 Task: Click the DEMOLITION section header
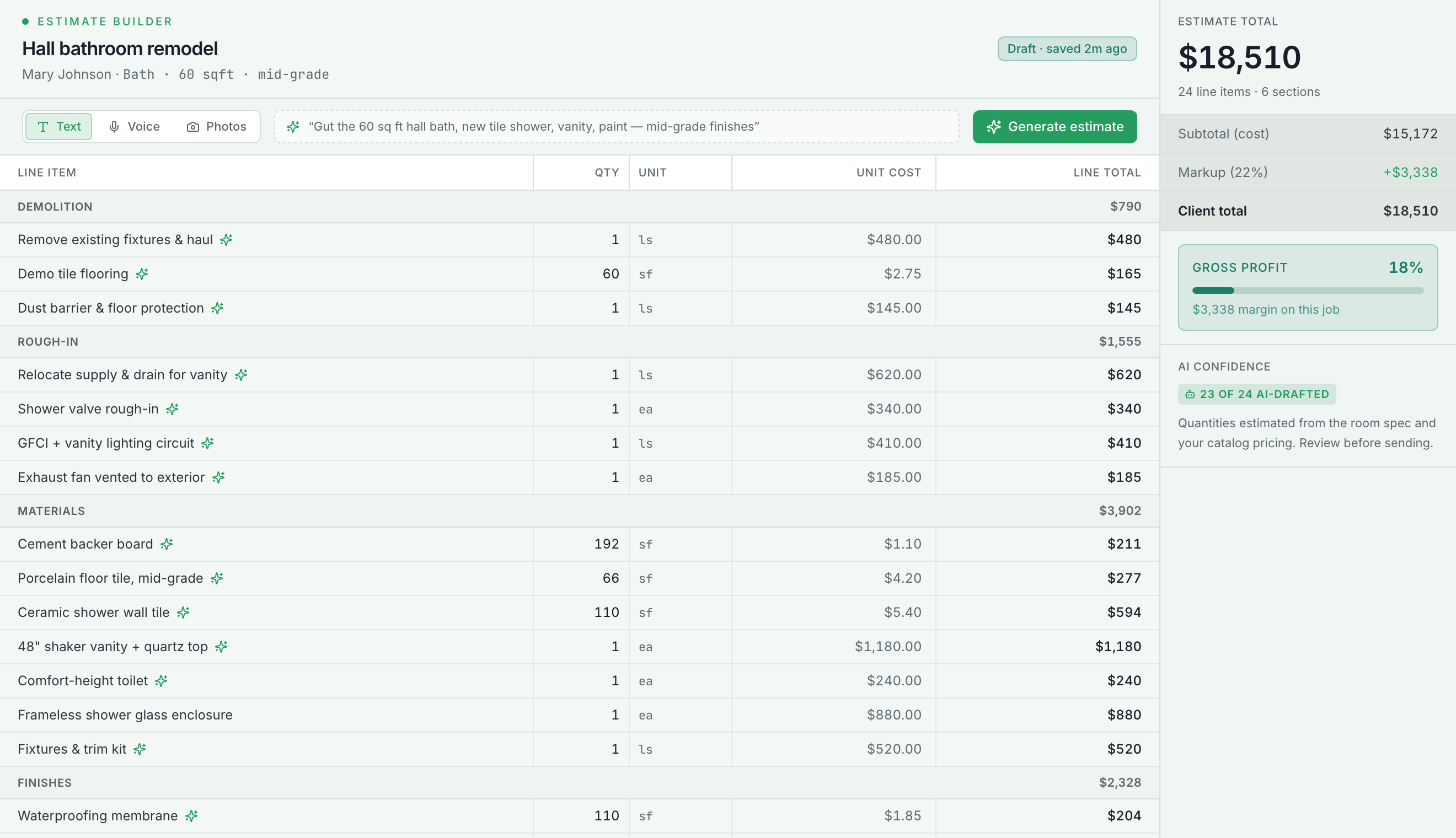579,207
